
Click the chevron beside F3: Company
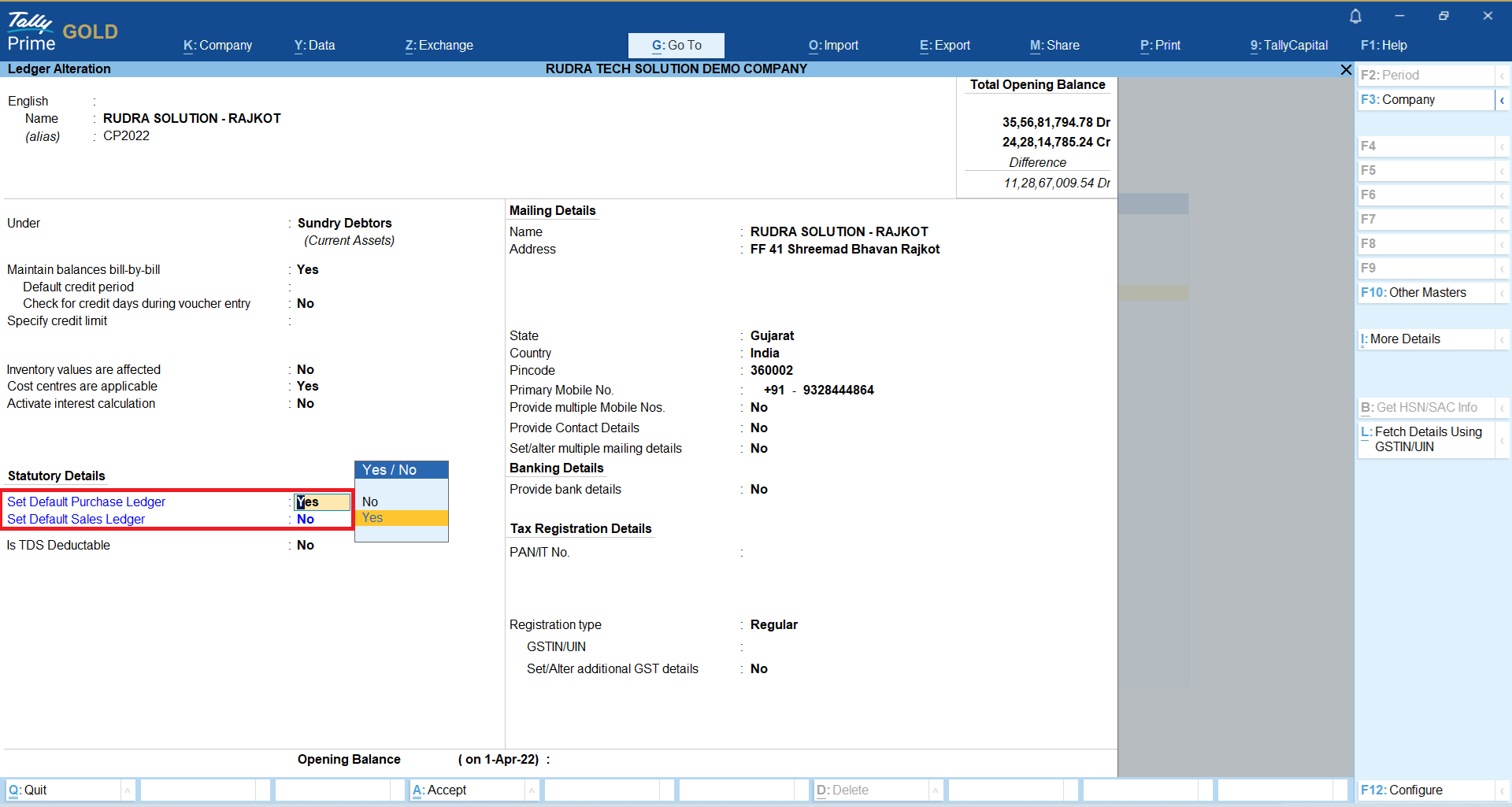1502,100
